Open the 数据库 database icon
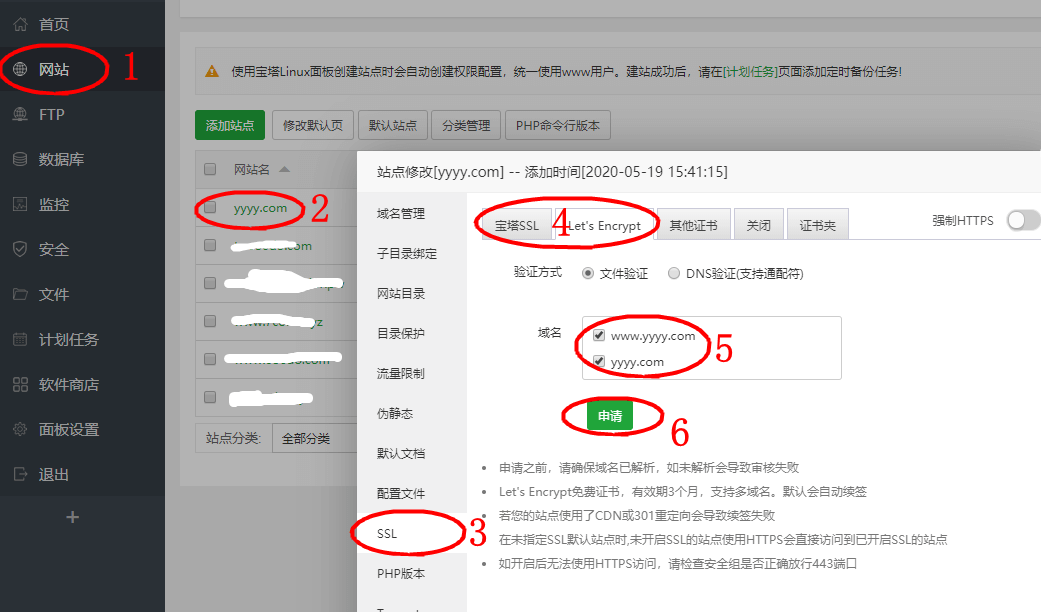Screen dimensions: 1041x612 (x=21, y=159)
